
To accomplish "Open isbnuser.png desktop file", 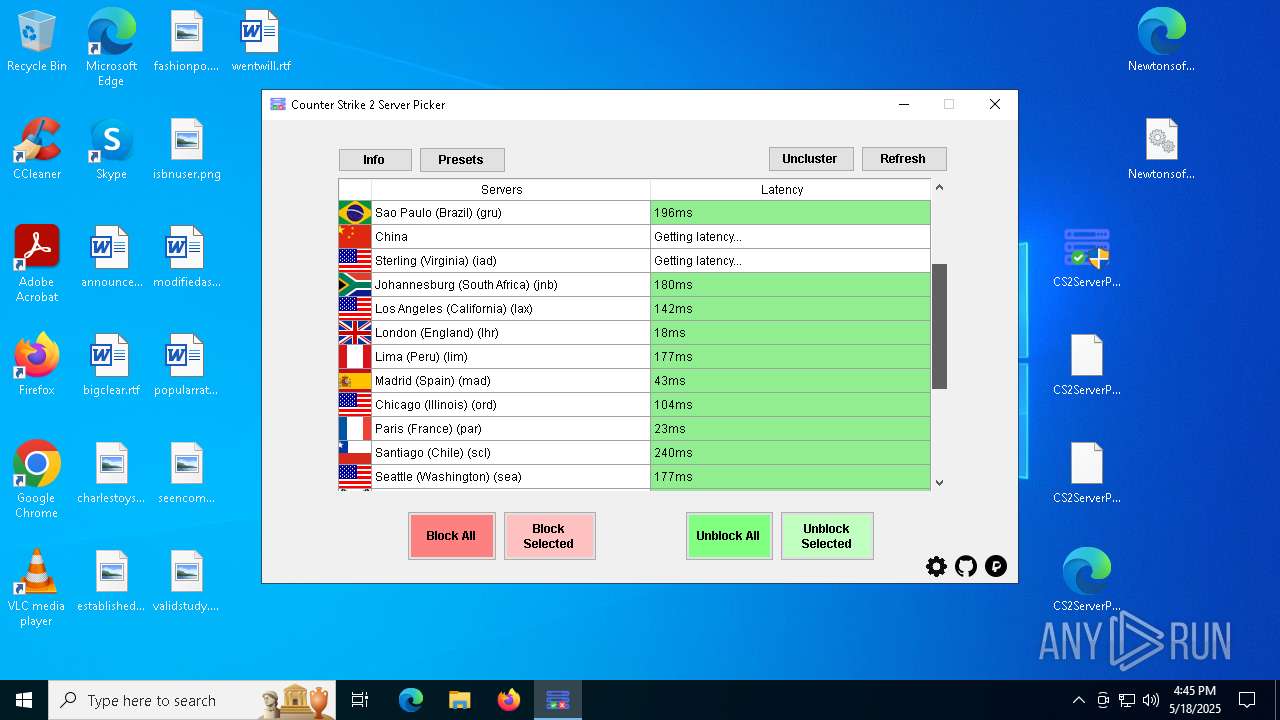I will click(187, 150).
